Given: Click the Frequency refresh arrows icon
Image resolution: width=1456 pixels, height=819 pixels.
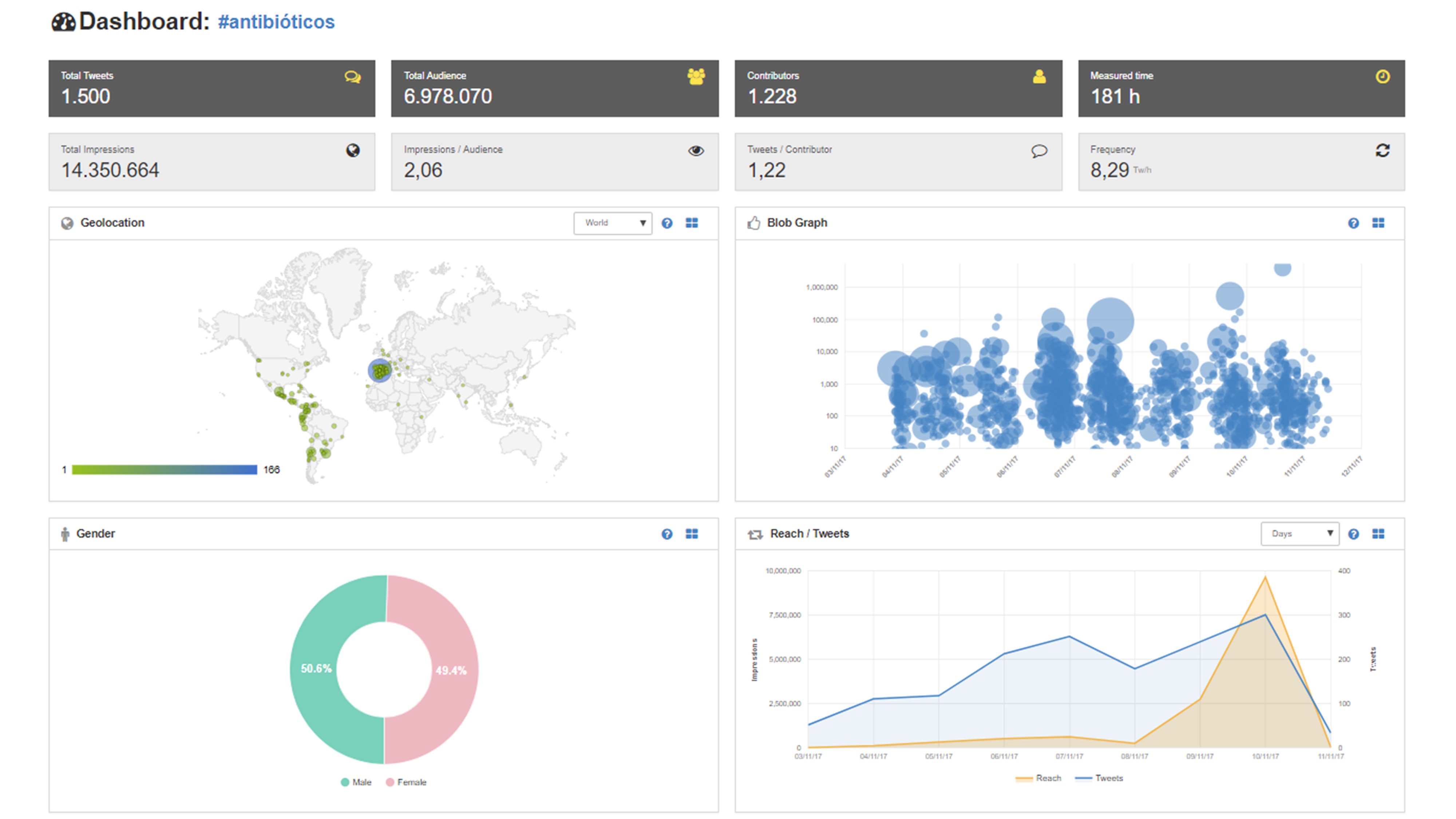Looking at the screenshot, I should pos(1382,150).
